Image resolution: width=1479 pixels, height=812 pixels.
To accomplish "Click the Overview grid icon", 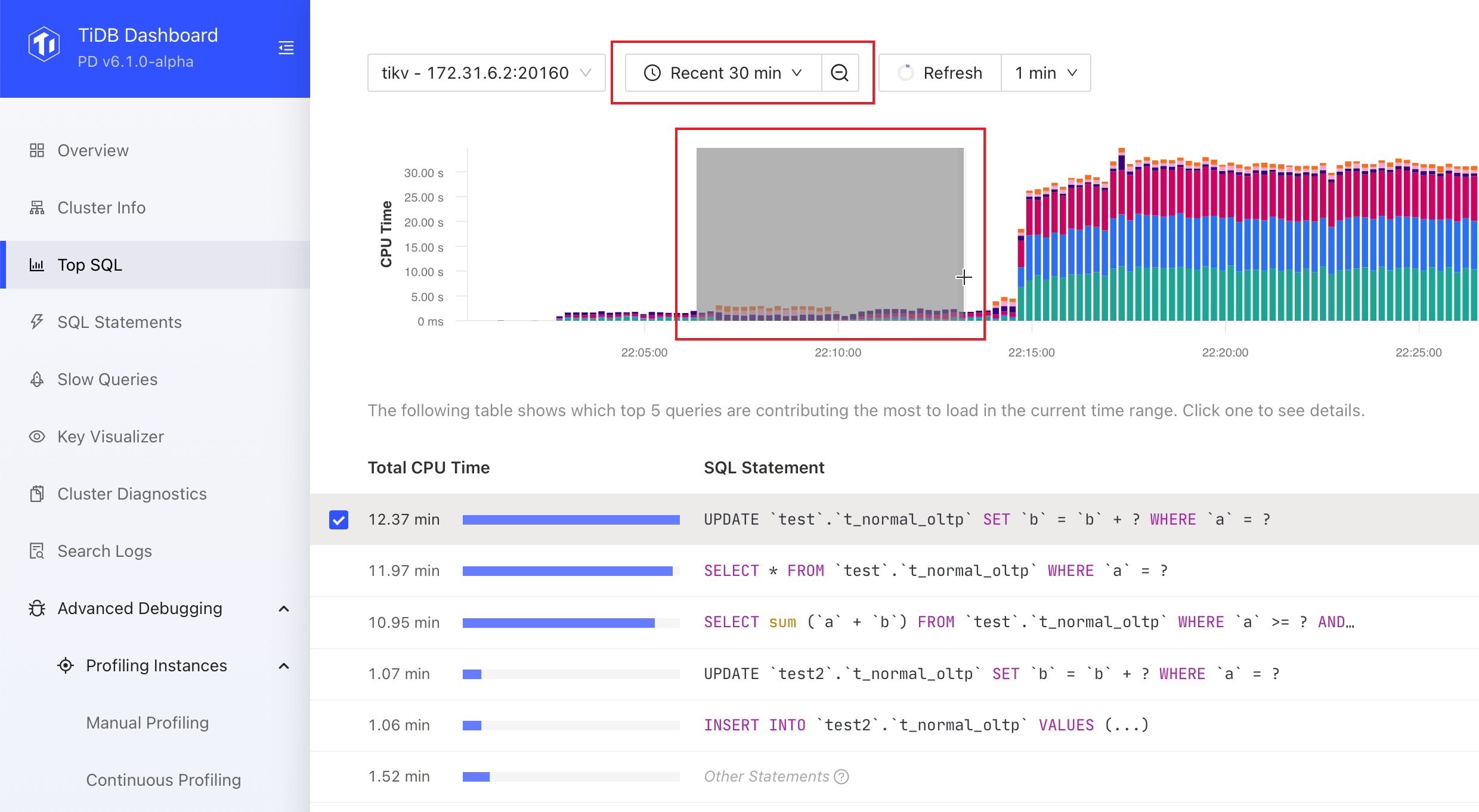I will 37,150.
